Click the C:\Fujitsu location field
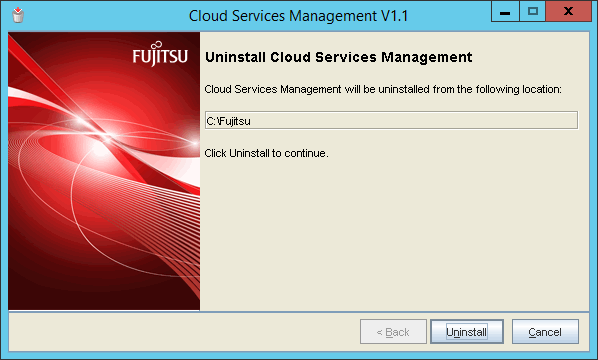The image size is (598, 360). 391,121
